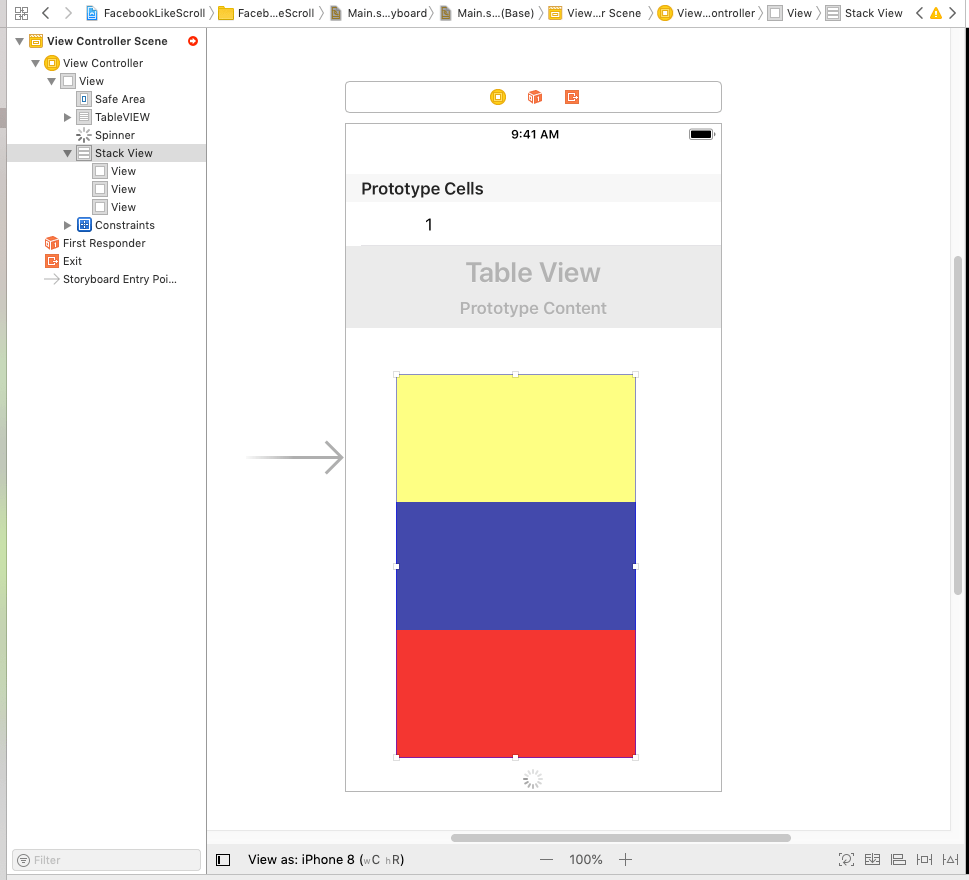
Task: Click Embed In button
Action: 872,860
